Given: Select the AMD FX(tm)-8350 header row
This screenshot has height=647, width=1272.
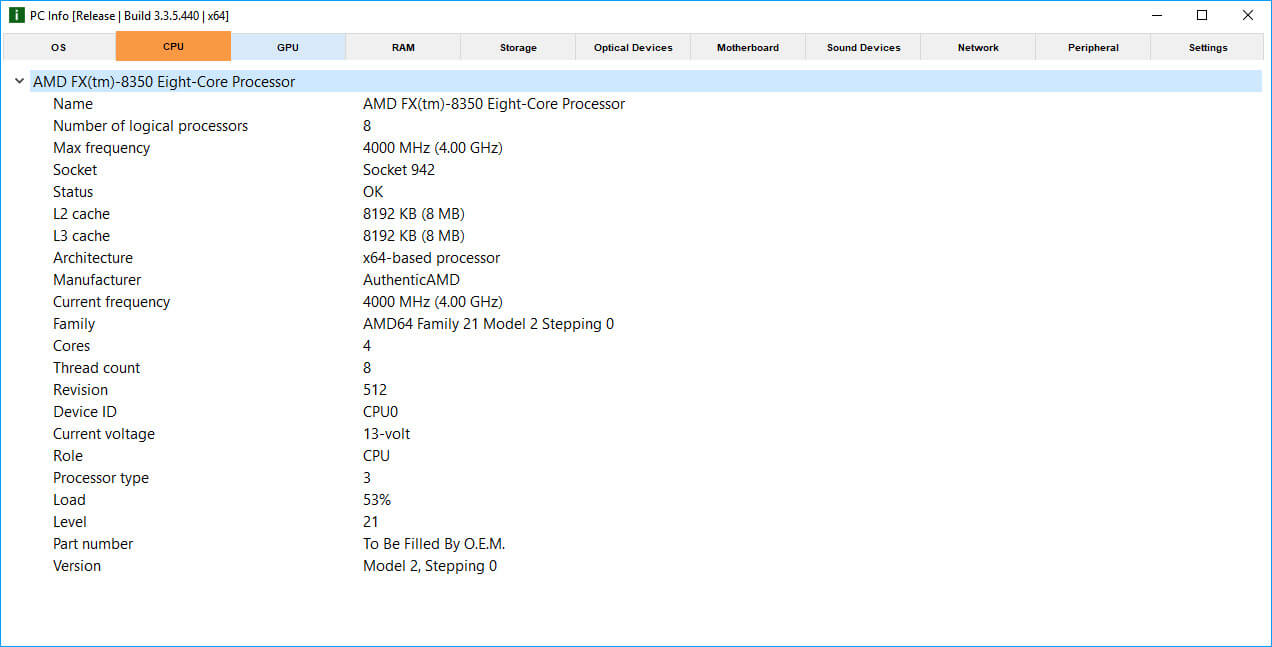Looking at the screenshot, I should click(x=165, y=81).
